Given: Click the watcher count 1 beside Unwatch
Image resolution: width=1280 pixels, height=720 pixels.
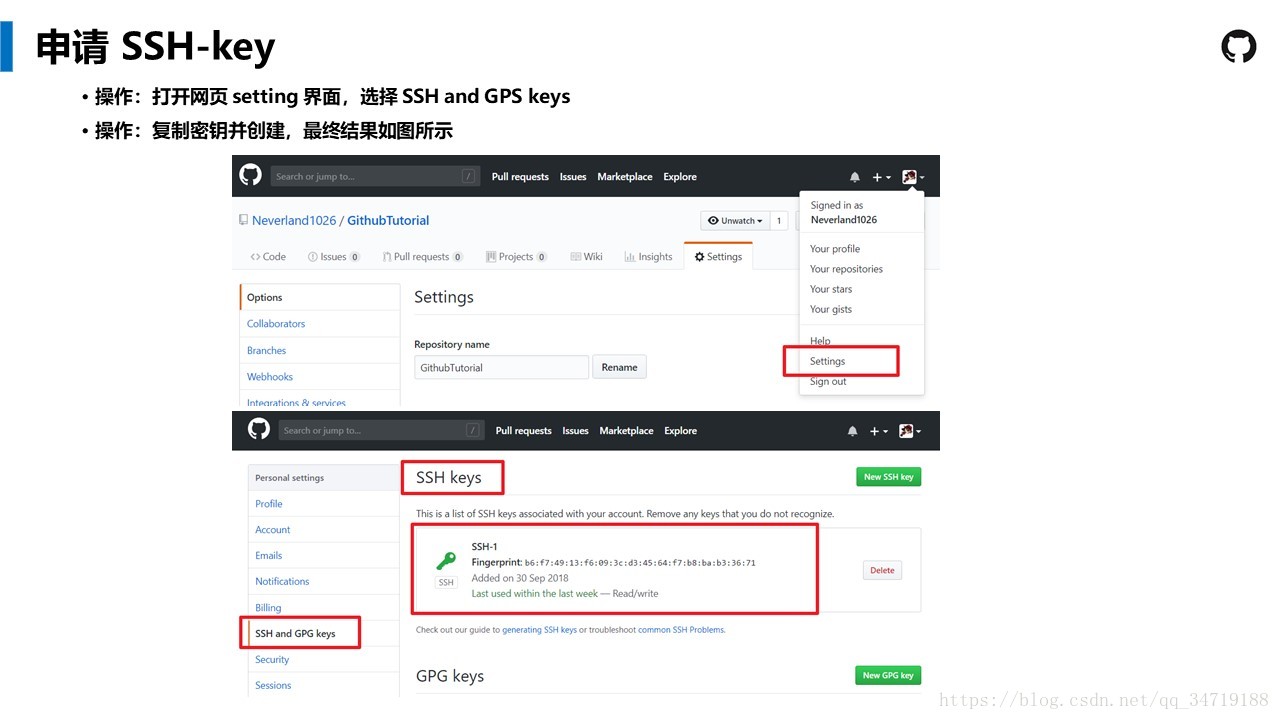Looking at the screenshot, I should pyautogui.click(x=779, y=221).
